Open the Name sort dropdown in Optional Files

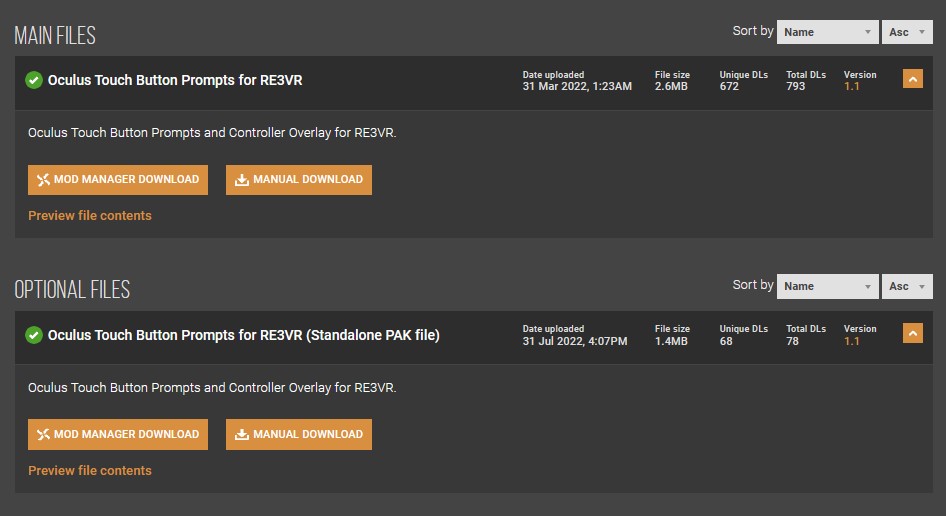tap(827, 286)
